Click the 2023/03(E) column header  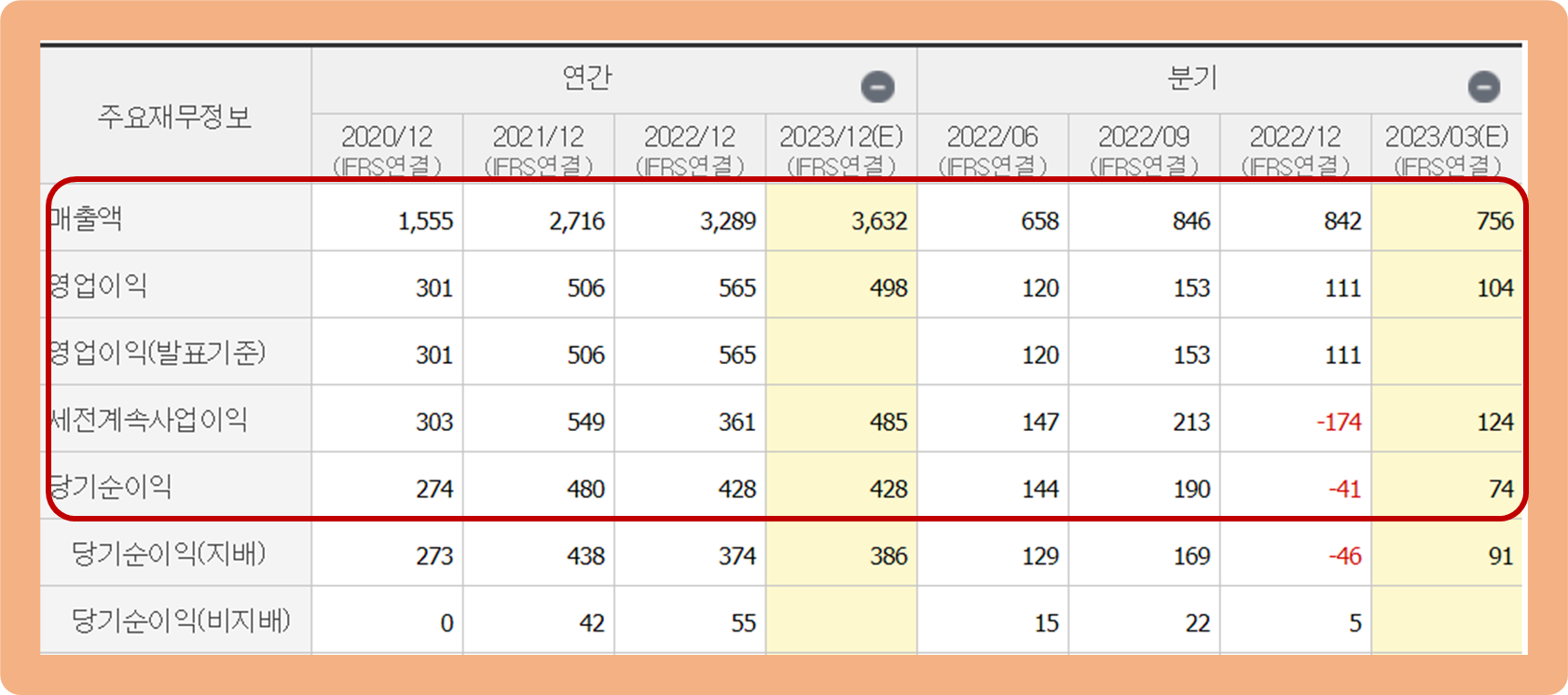click(x=1447, y=149)
